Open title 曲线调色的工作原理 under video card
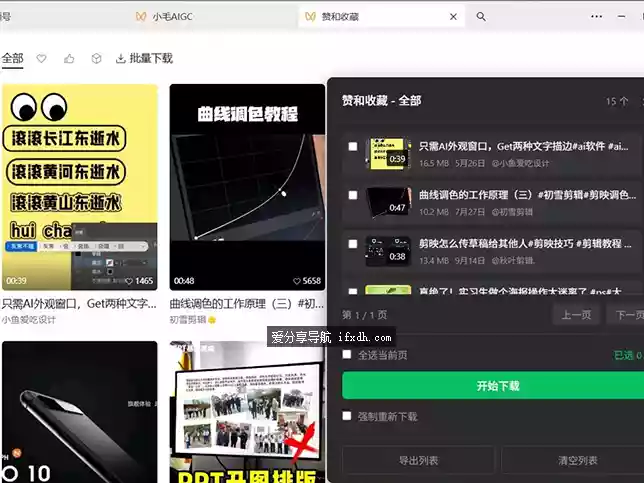 (247, 304)
